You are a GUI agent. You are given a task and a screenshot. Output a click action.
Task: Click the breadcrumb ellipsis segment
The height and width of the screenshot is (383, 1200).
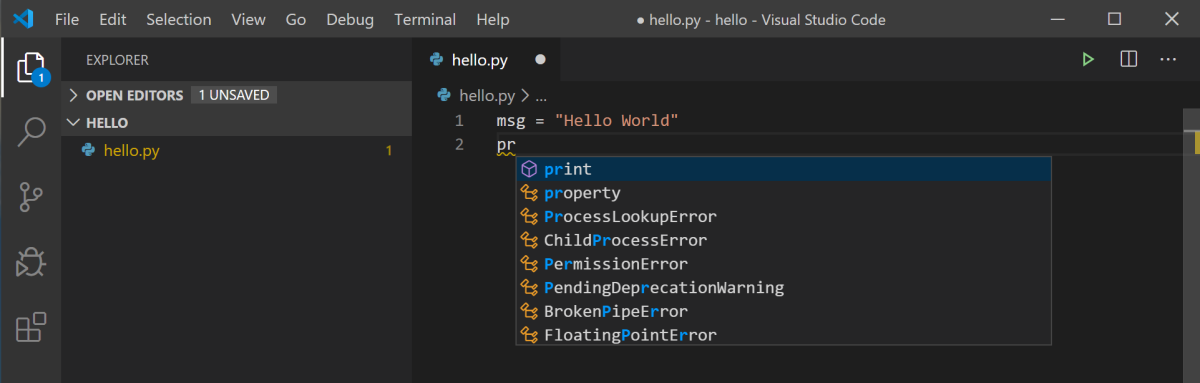(x=541, y=97)
